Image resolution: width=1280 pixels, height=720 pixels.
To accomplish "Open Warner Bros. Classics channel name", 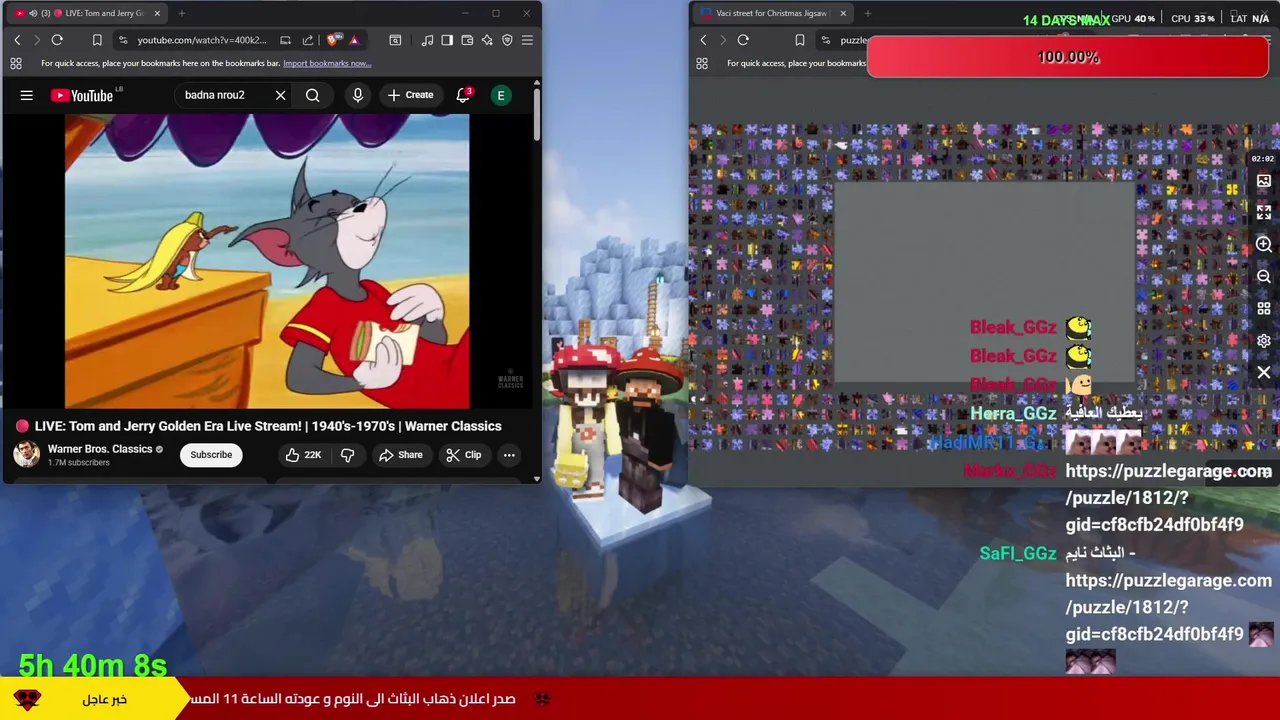I will (x=100, y=449).
